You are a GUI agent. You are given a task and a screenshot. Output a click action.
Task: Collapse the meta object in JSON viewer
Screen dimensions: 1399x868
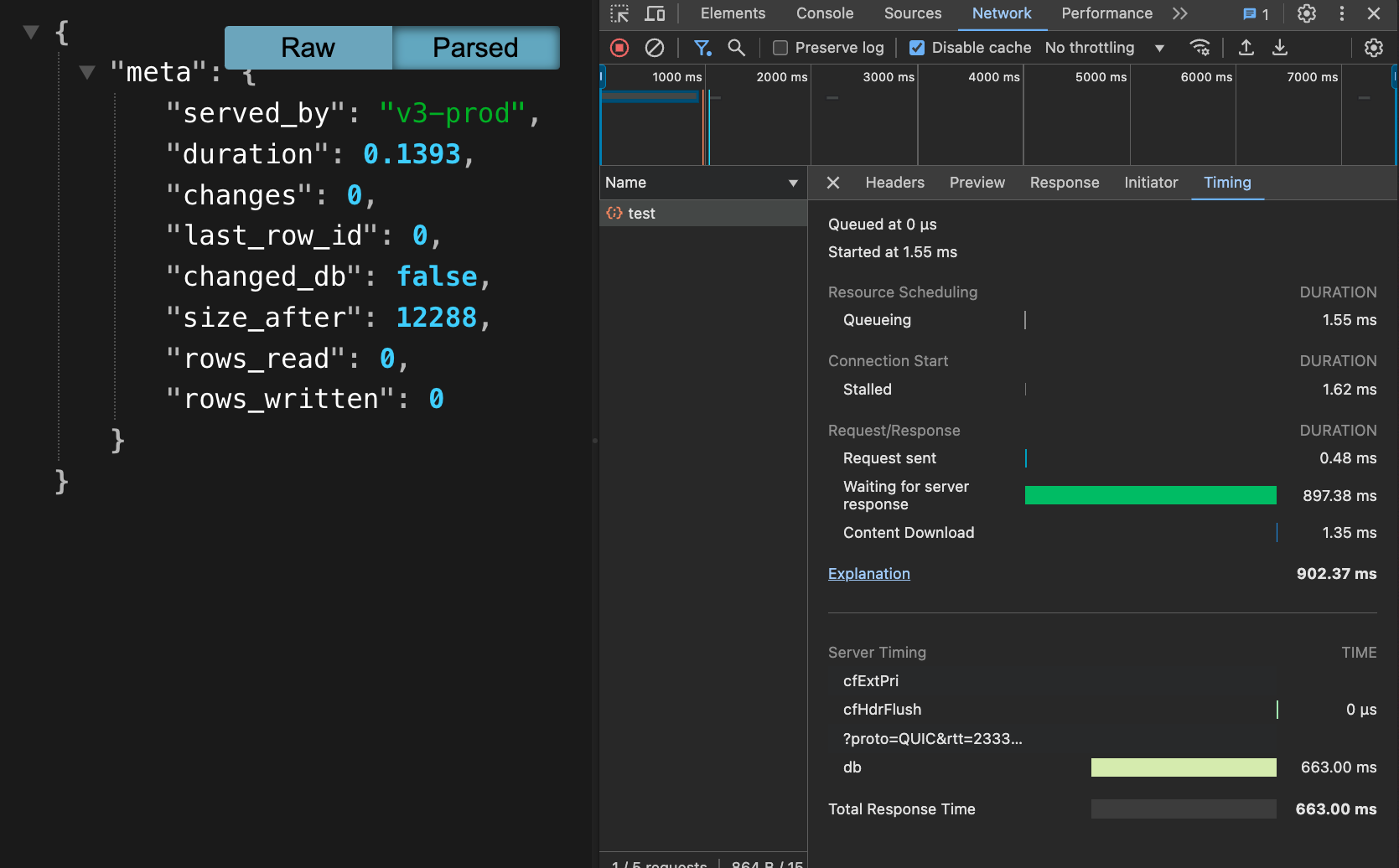87,71
